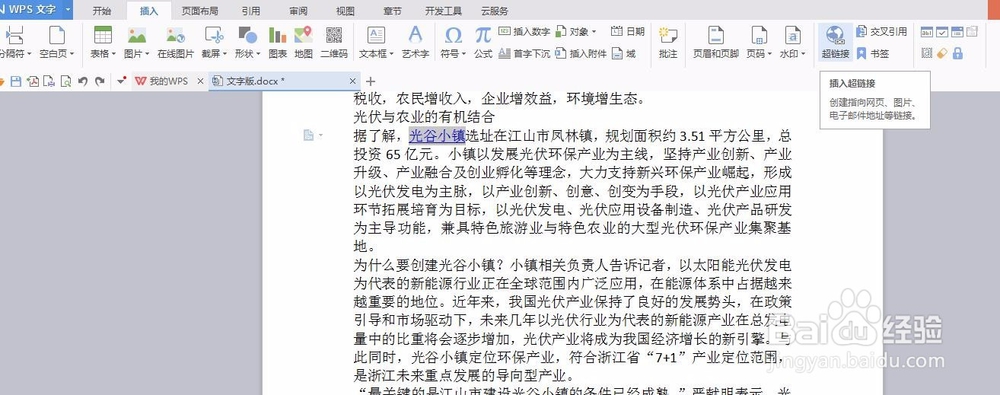Add a comment with 批注
The width and height of the screenshot is (1000, 395).
tap(668, 42)
